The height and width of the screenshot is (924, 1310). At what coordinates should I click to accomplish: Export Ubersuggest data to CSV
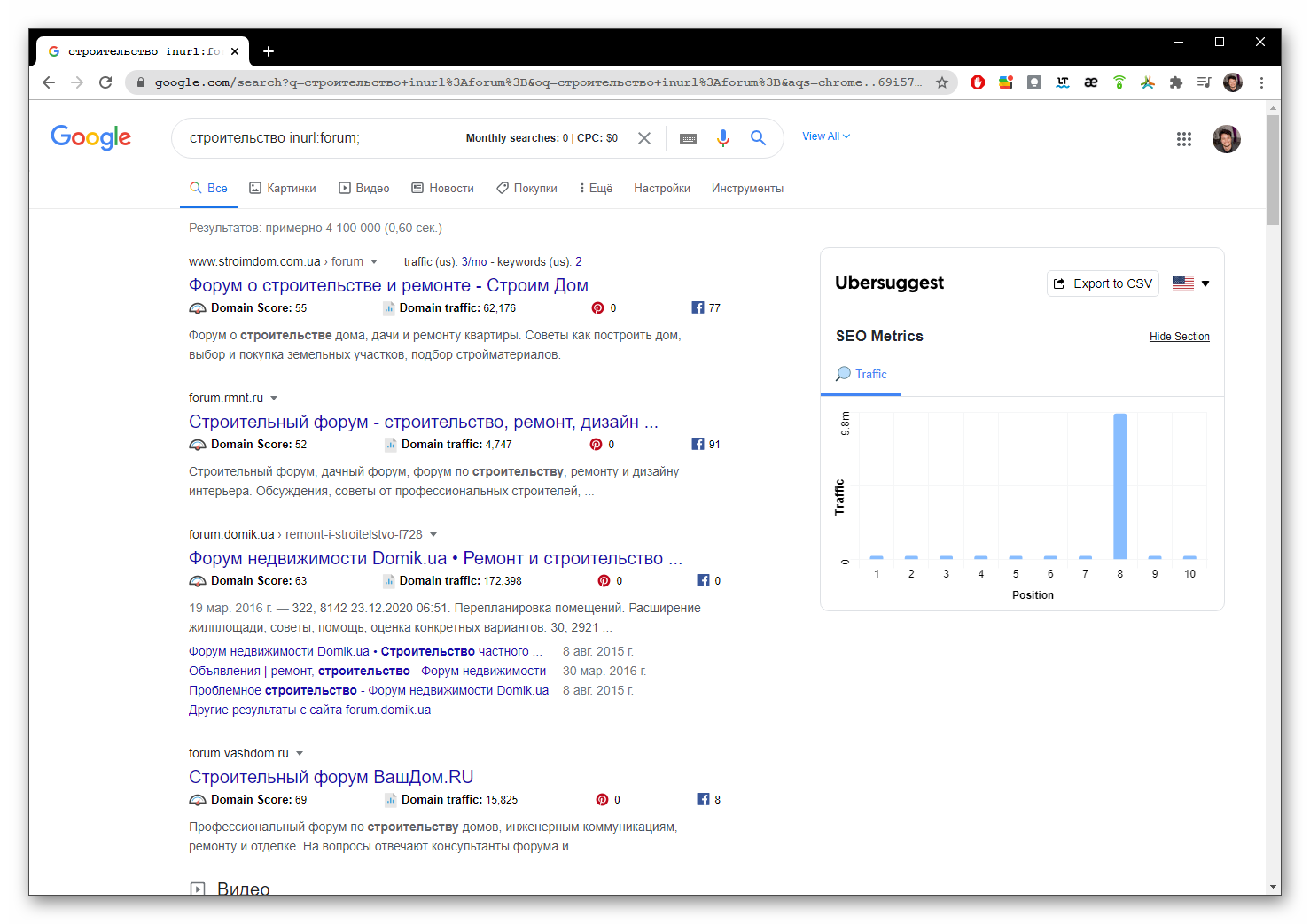[1103, 283]
